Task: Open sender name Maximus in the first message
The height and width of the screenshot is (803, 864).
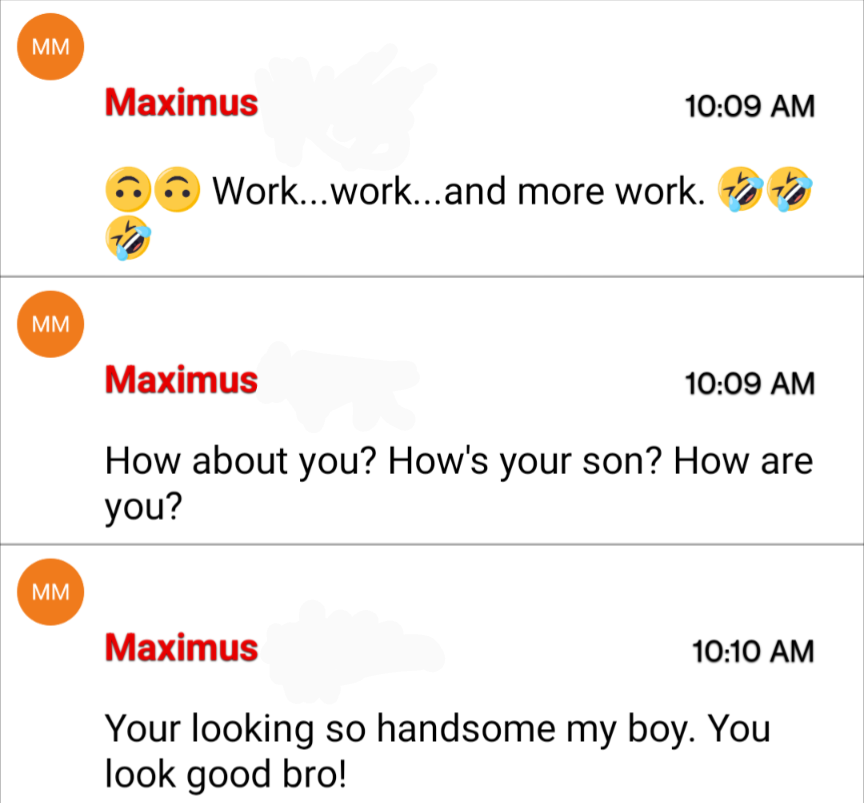Action: point(181,103)
